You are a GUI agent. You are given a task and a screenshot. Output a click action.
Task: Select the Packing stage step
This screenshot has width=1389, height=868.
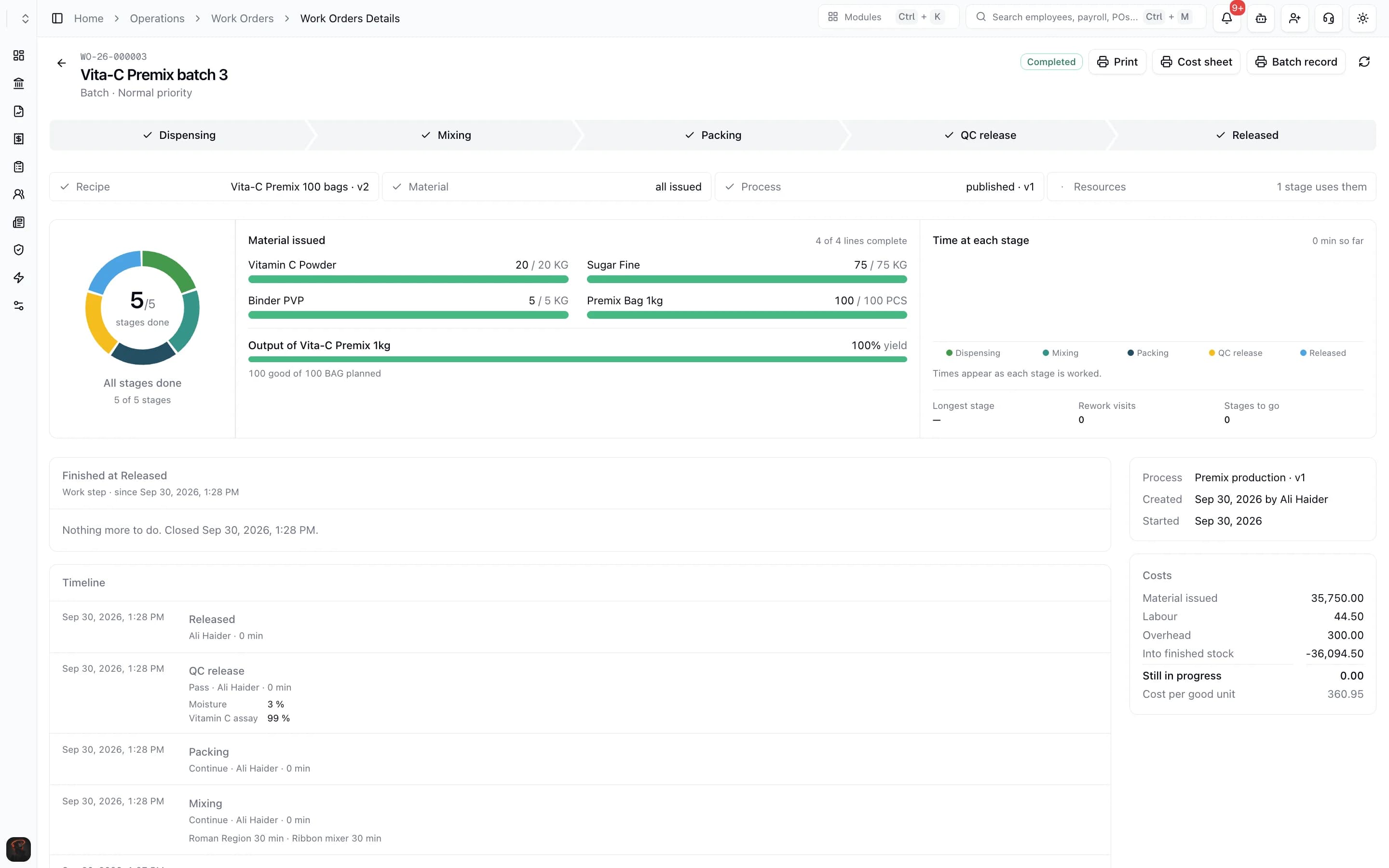(713, 135)
